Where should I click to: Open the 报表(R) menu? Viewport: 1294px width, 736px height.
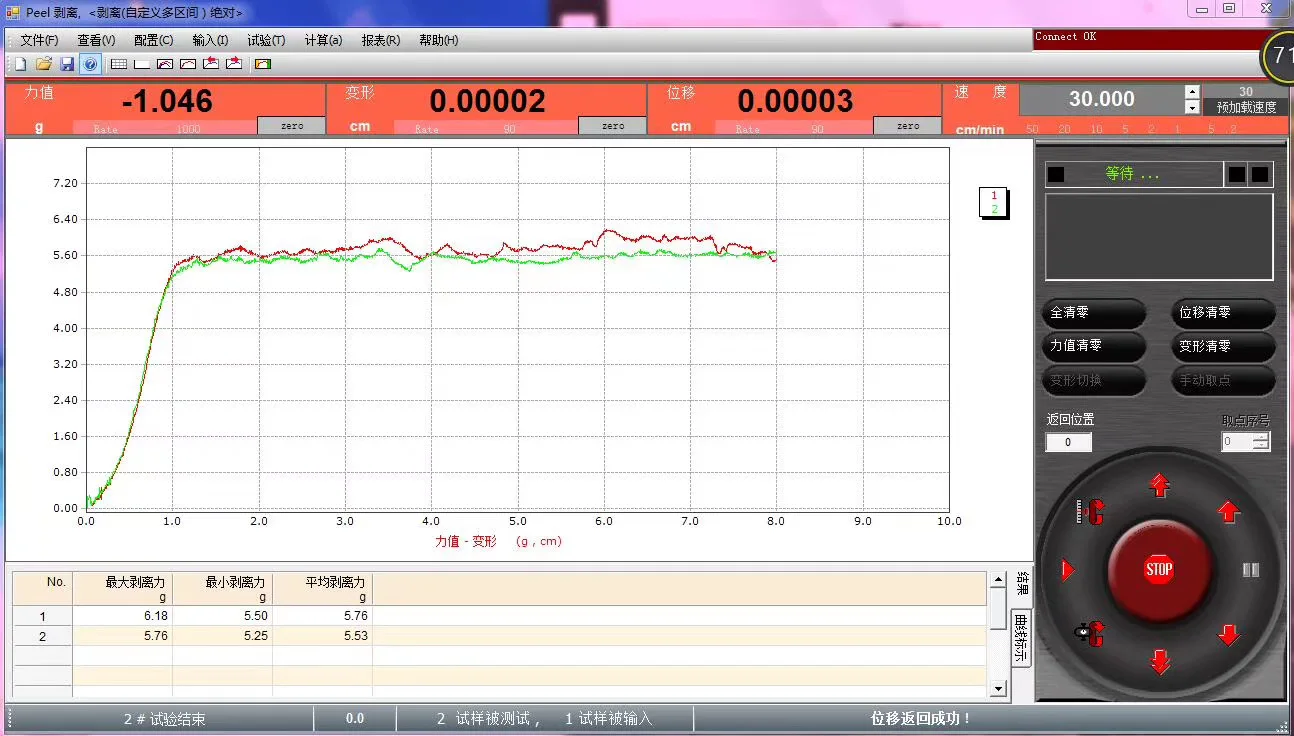tap(380, 40)
